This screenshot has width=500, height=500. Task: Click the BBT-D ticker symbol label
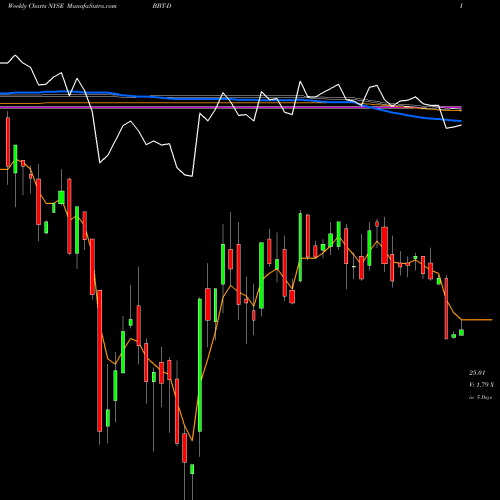click(162, 6)
